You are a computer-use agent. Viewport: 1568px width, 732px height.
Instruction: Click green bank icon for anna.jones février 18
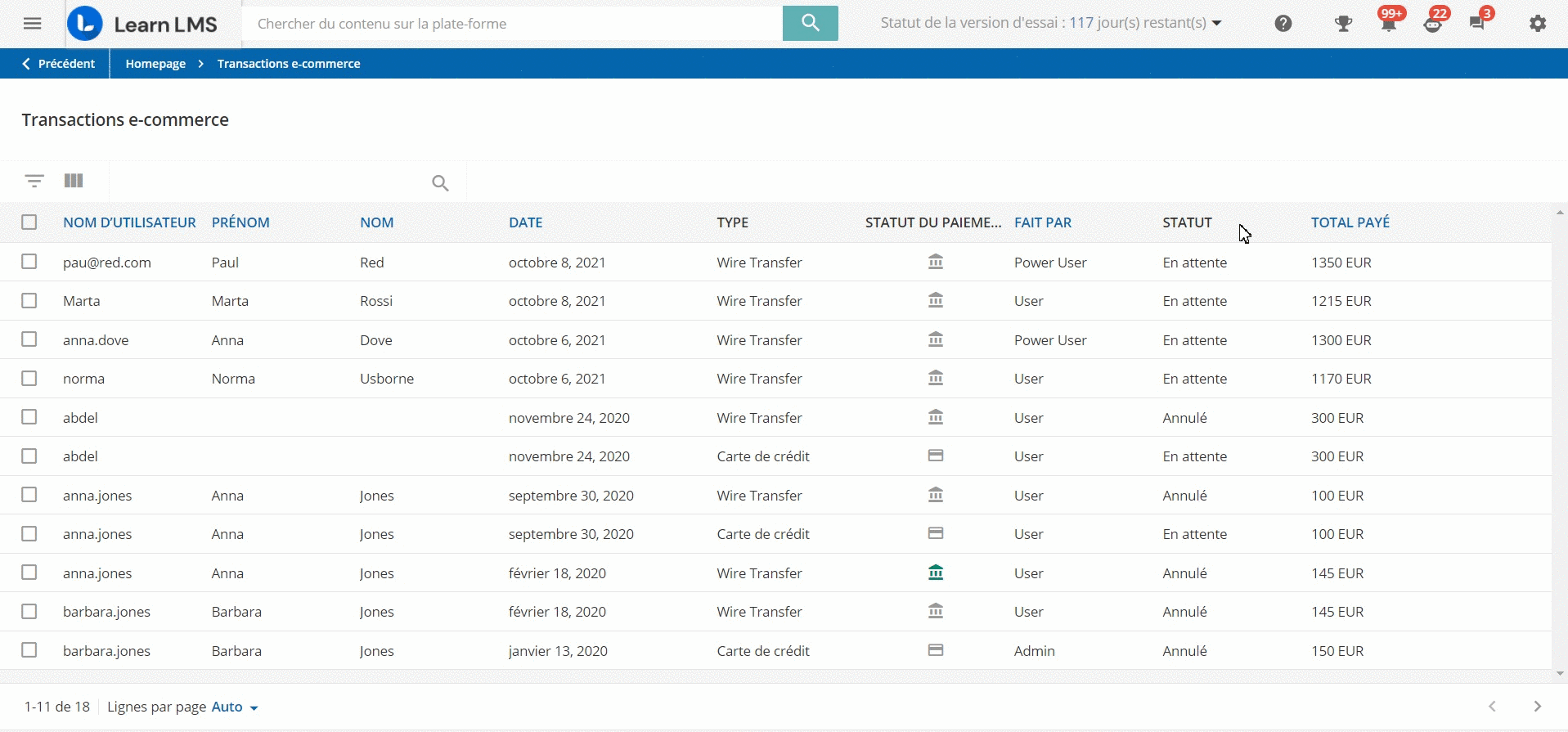click(936, 573)
